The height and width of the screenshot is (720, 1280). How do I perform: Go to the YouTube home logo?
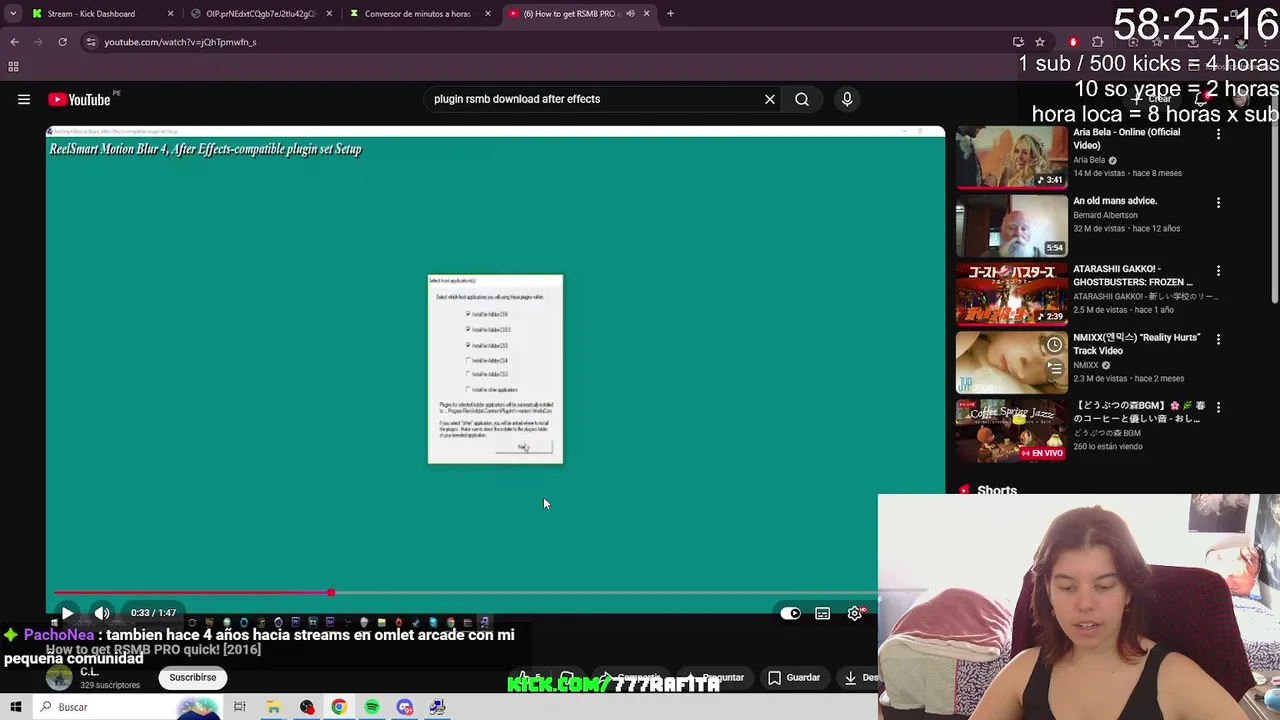pyautogui.click(x=79, y=99)
